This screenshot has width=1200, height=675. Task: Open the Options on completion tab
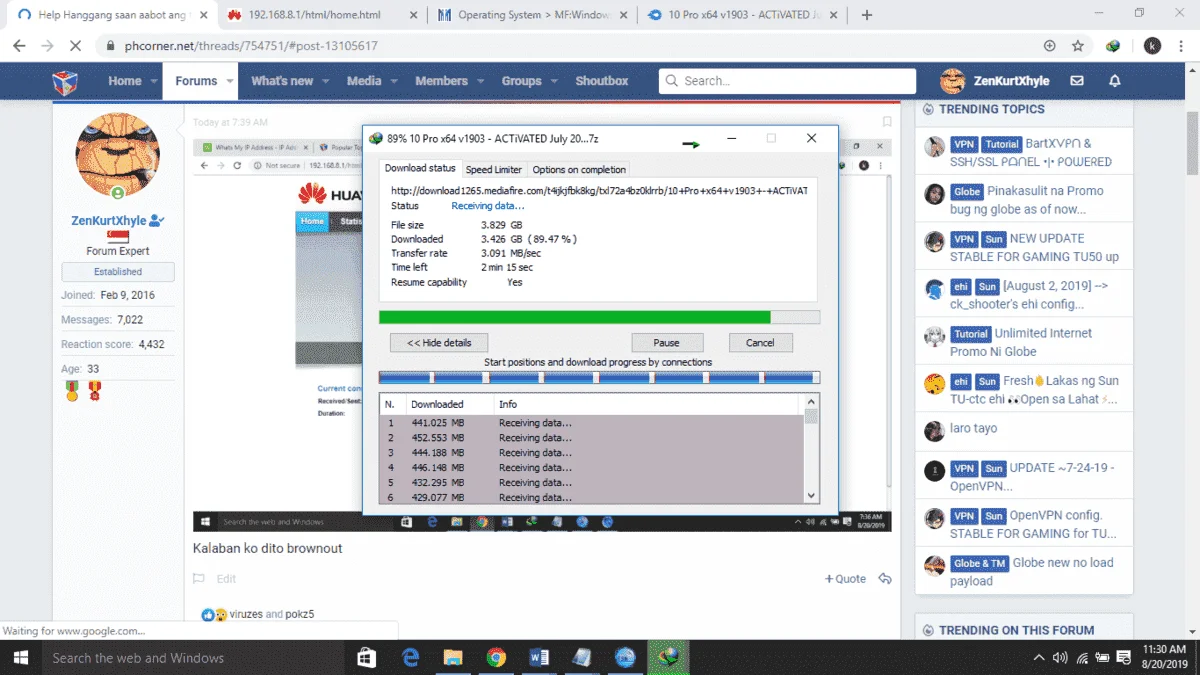point(579,169)
